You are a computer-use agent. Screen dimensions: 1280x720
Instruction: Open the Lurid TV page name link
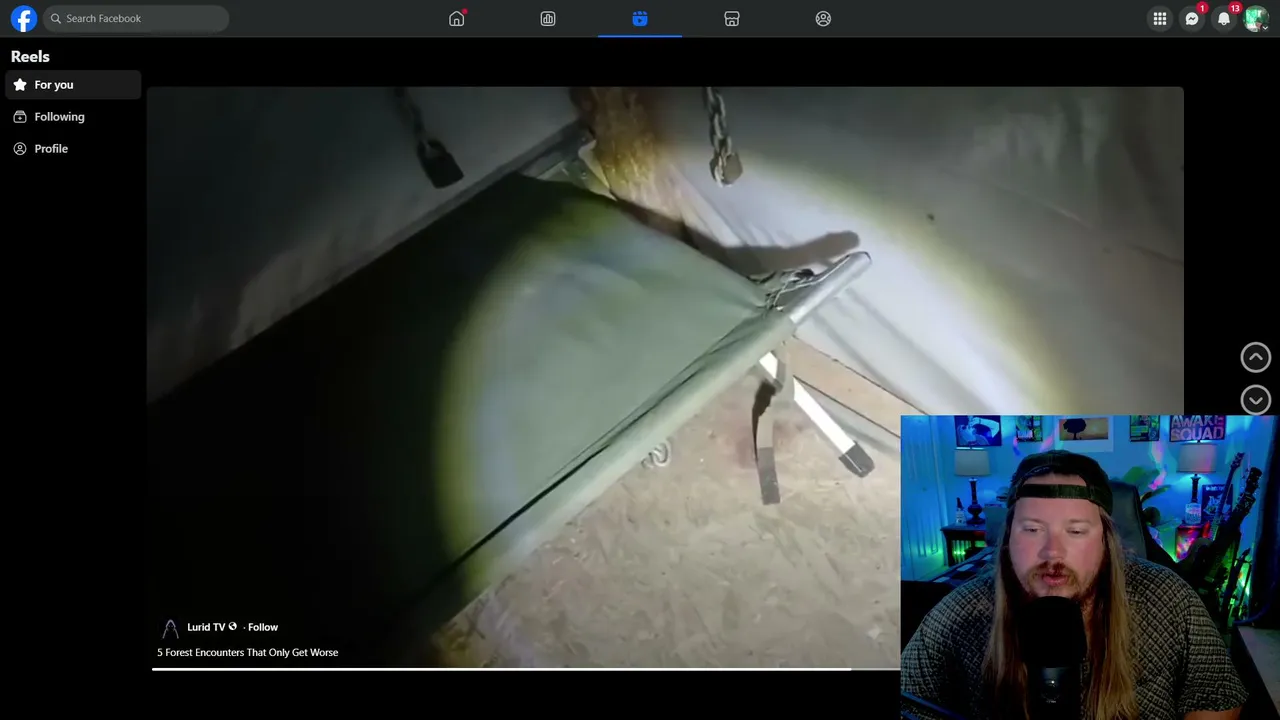(x=206, y=627)
